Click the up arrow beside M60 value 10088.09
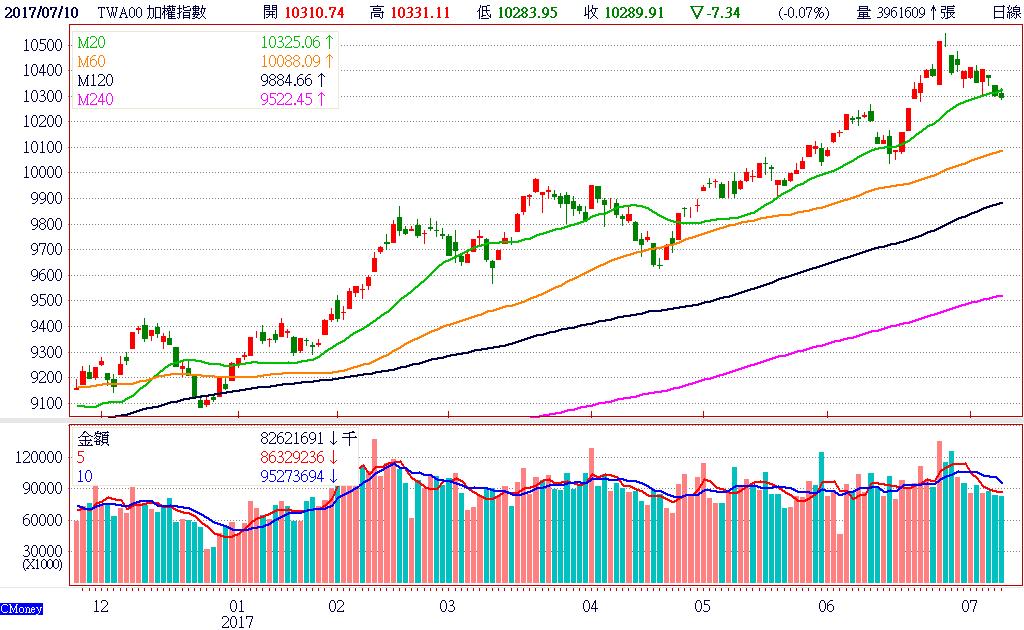1024x630 pixels. coord(329,62)
